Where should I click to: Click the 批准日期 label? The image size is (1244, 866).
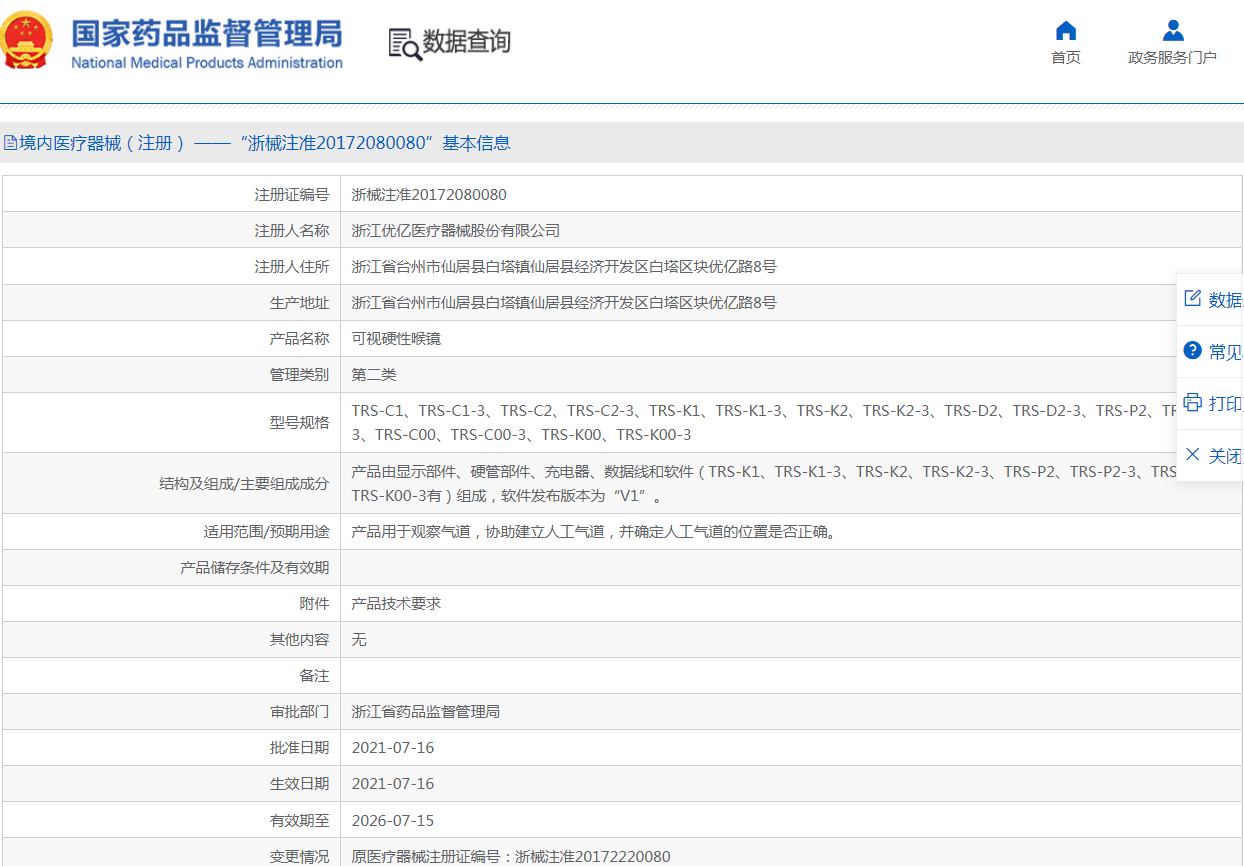click(x=299, y=747)
